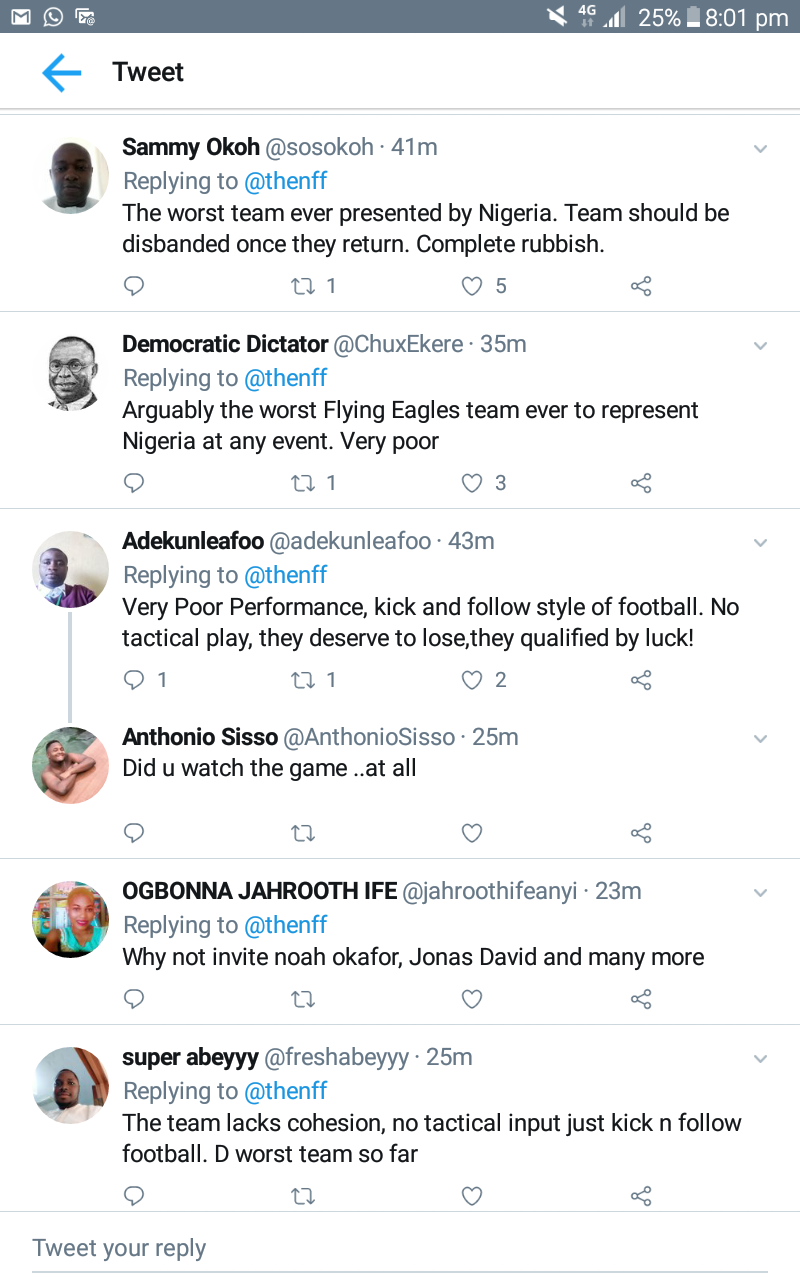Viewport: 800px width, 1280px height.
Task: View Democratic Dictator's profile picture
Action: (71, 372)
